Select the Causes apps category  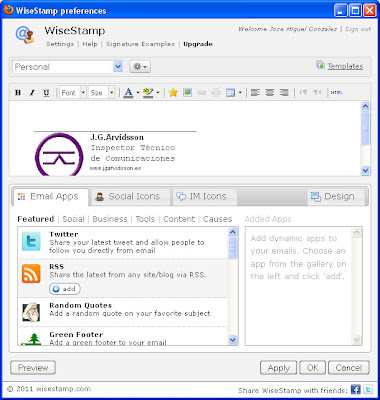218,219
